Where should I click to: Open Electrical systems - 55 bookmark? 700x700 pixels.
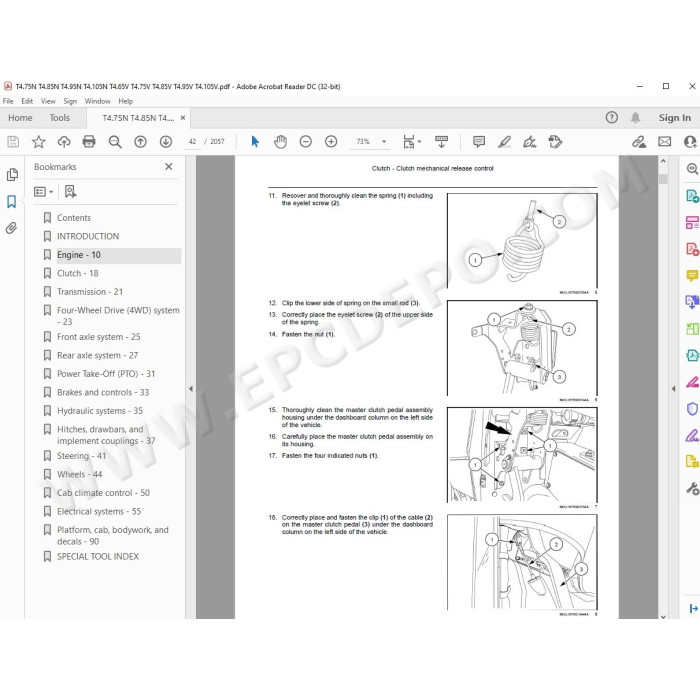(99, 512)
